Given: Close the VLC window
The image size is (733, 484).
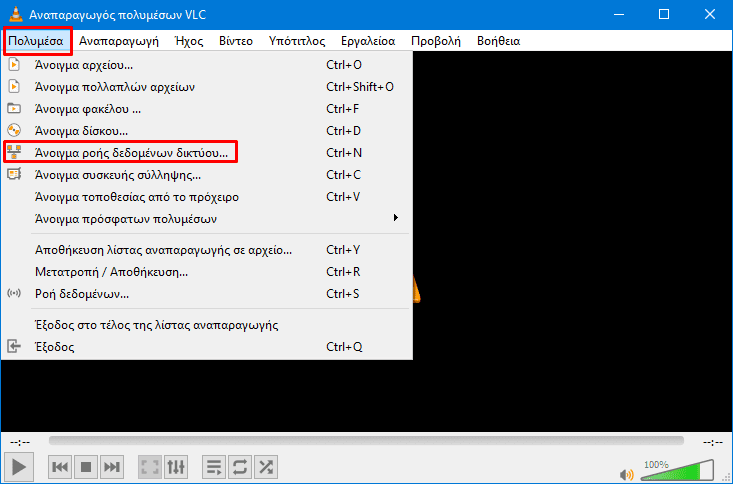Looking at the screenshot, I should [x=710, y=14].
